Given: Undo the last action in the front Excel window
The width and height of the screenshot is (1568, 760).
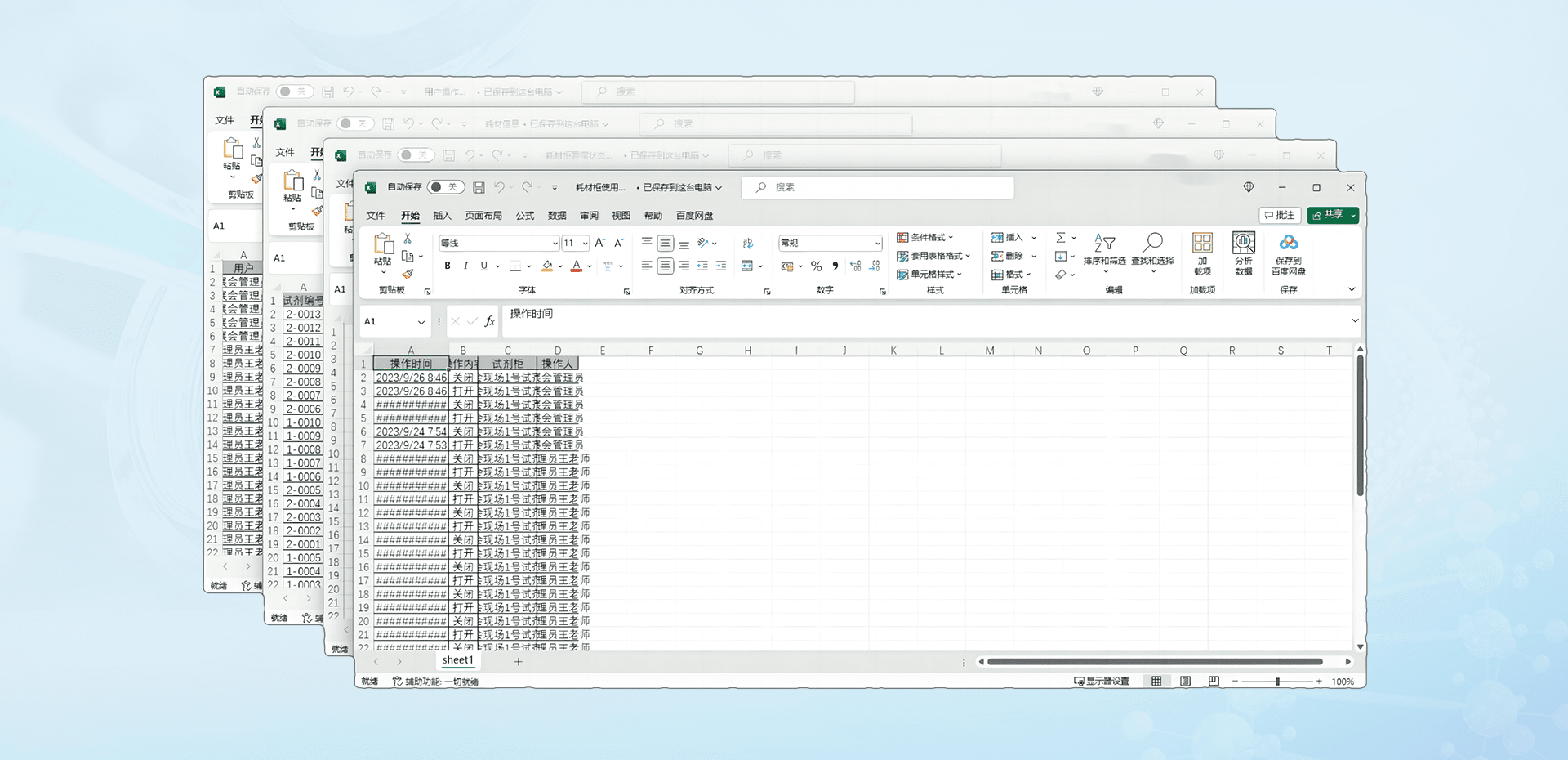Looking at the screenshot, I should (500, 187).
